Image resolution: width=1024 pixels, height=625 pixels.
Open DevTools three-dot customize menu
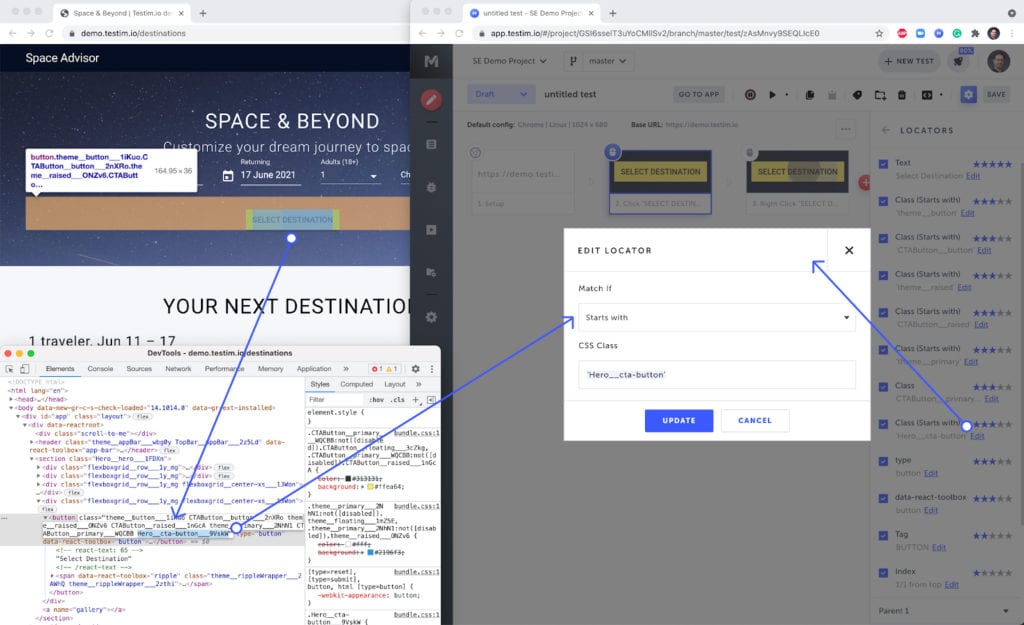[431, 369]
